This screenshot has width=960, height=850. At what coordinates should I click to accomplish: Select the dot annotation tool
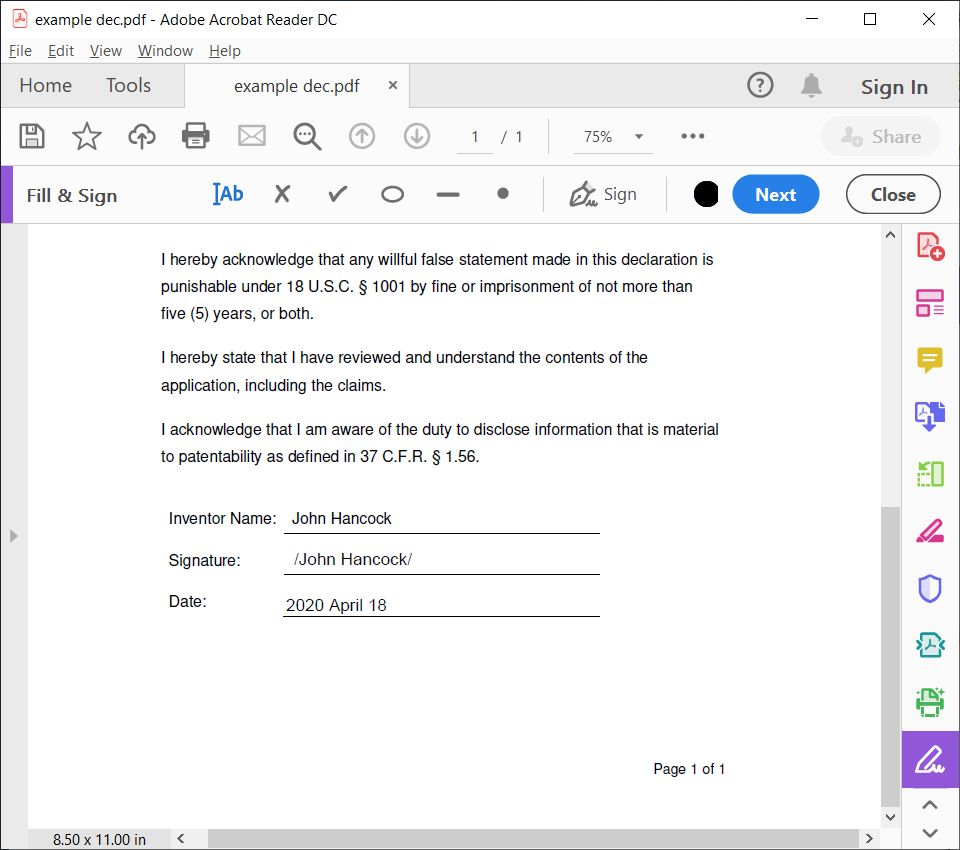point(502,195)
